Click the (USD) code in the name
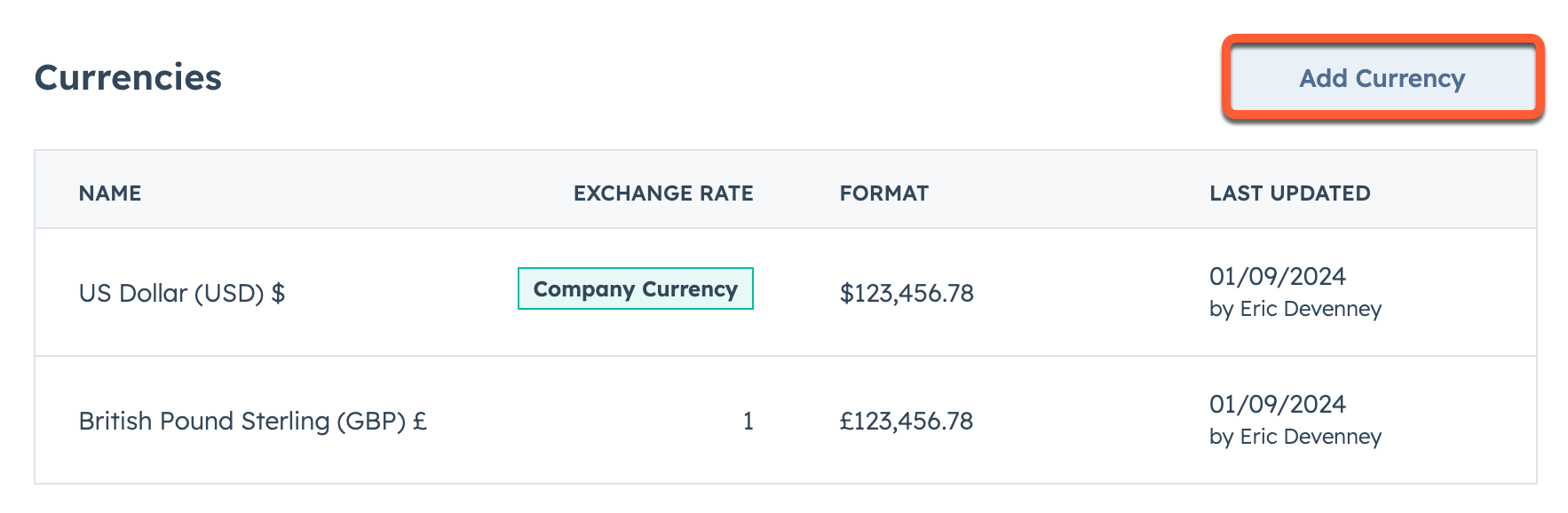The image size is (1568, 513). (x=229, y=293)
